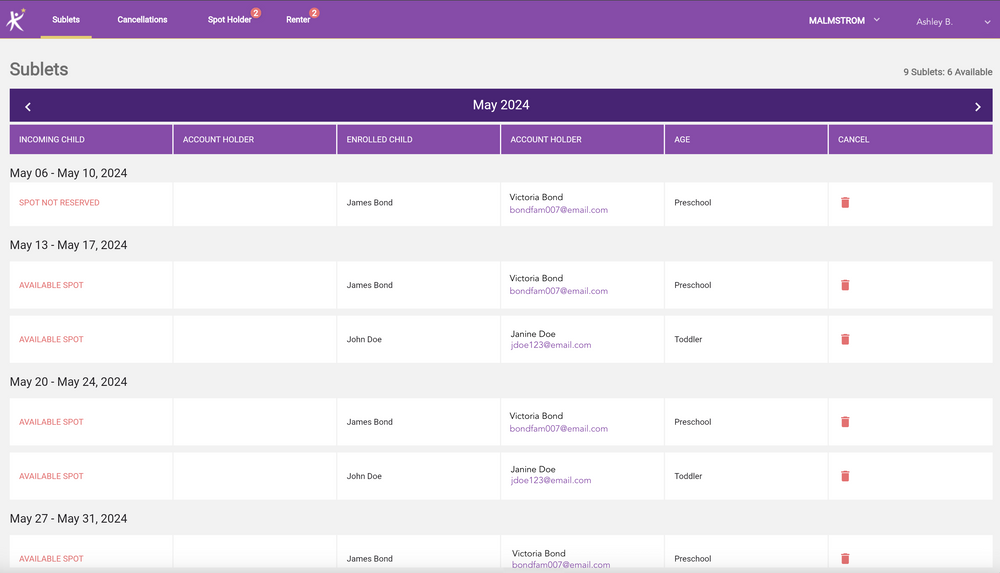
Task: Click the May 2024 month header
Action: (501, 105)
